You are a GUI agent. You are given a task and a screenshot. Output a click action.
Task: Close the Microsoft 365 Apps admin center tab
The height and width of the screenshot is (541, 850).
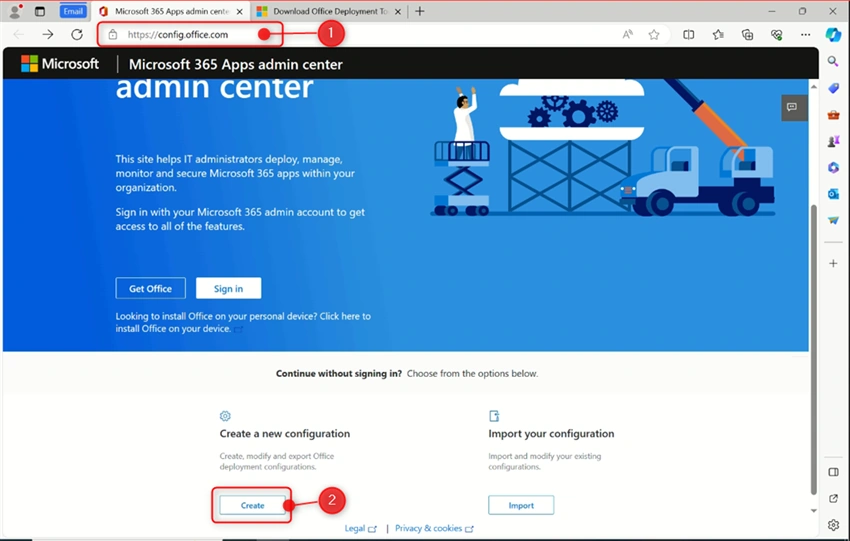tap(239, 11)
